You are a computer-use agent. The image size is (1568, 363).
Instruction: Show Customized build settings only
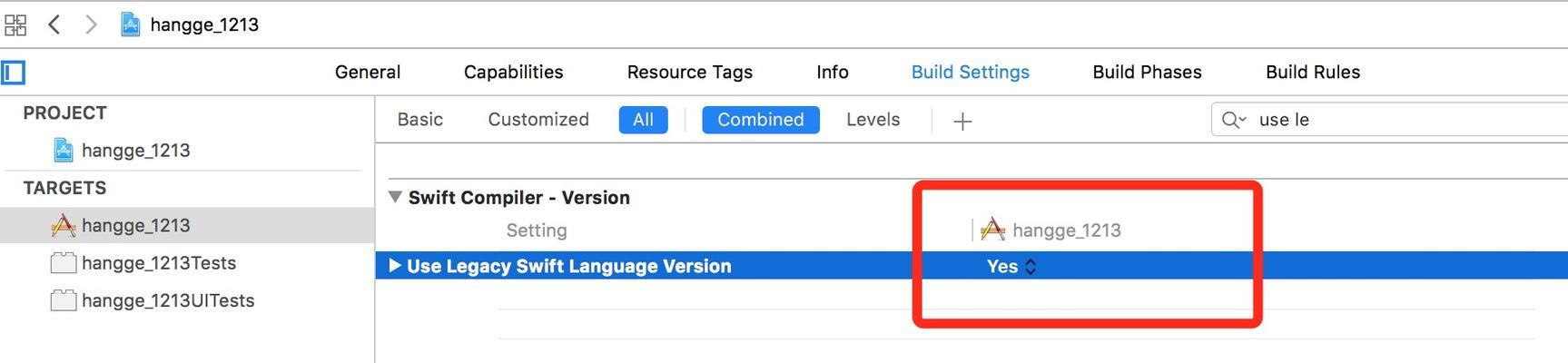pyautogui.click(x=538, y=120)
